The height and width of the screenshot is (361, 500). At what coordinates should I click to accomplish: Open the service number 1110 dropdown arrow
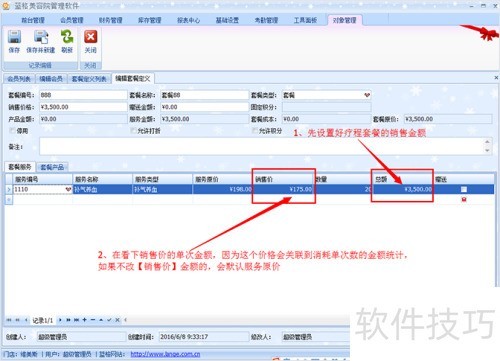pyautogui.click(x=68, y=189)
